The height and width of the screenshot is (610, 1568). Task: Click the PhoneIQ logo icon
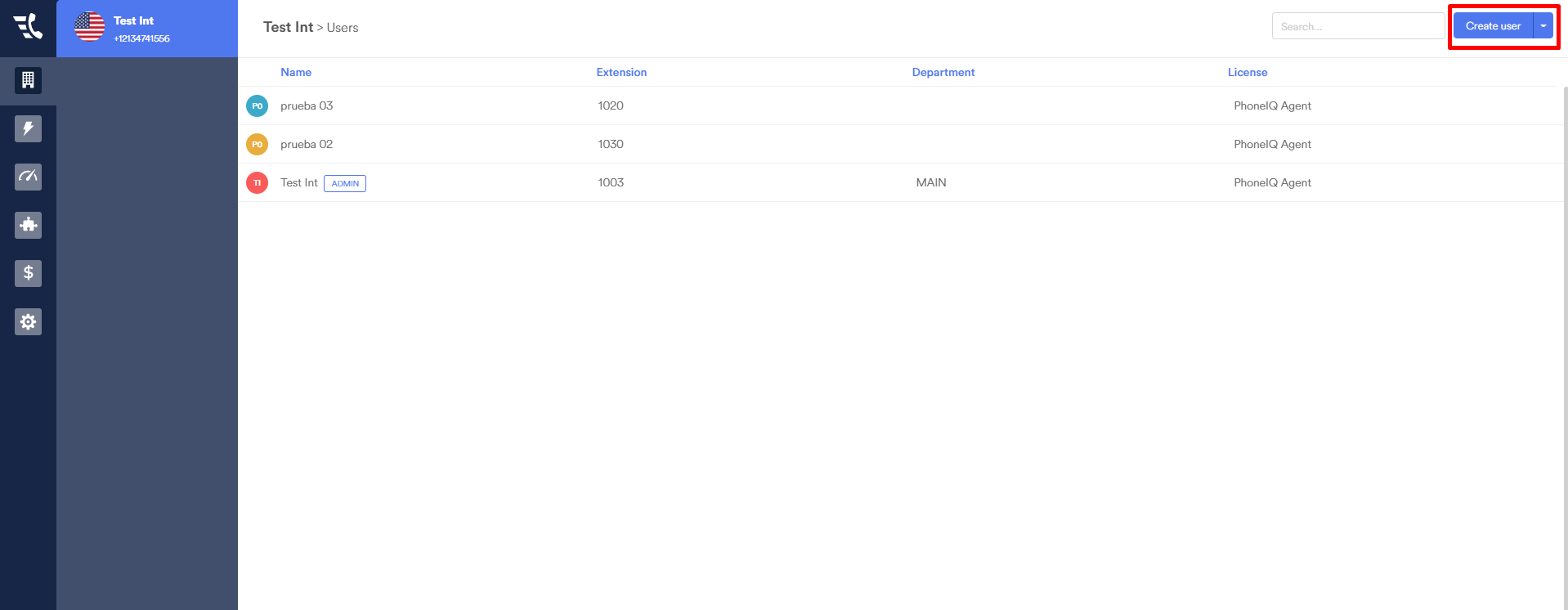(x=28, y=26)
